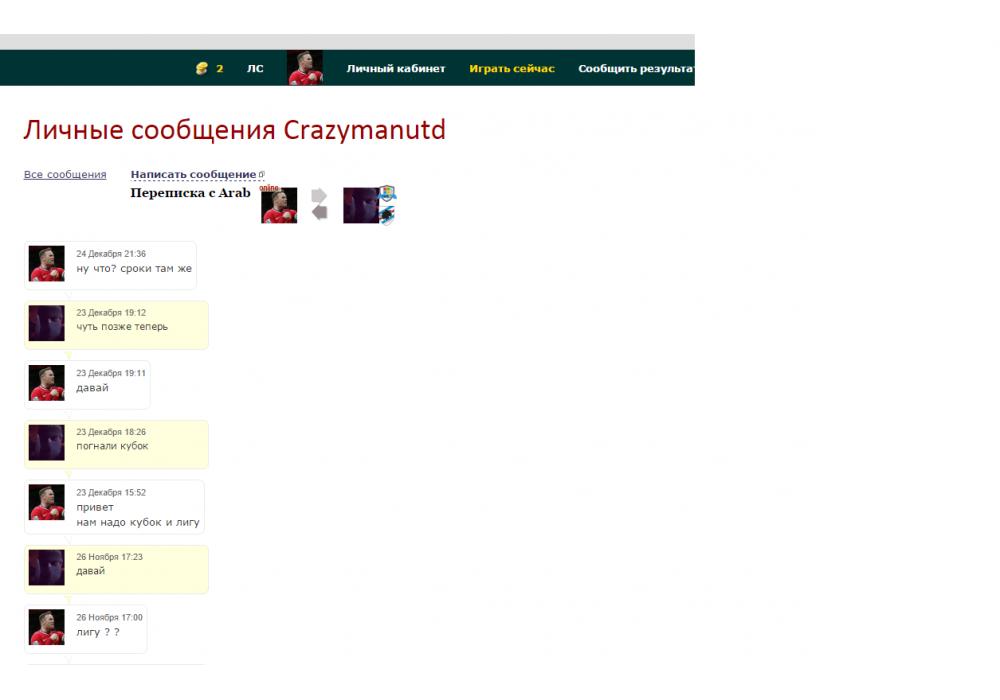1000x700 pixels.
Task: Click the timestamp 24 Декабря 21:36
Action: (x=111, y=254)
